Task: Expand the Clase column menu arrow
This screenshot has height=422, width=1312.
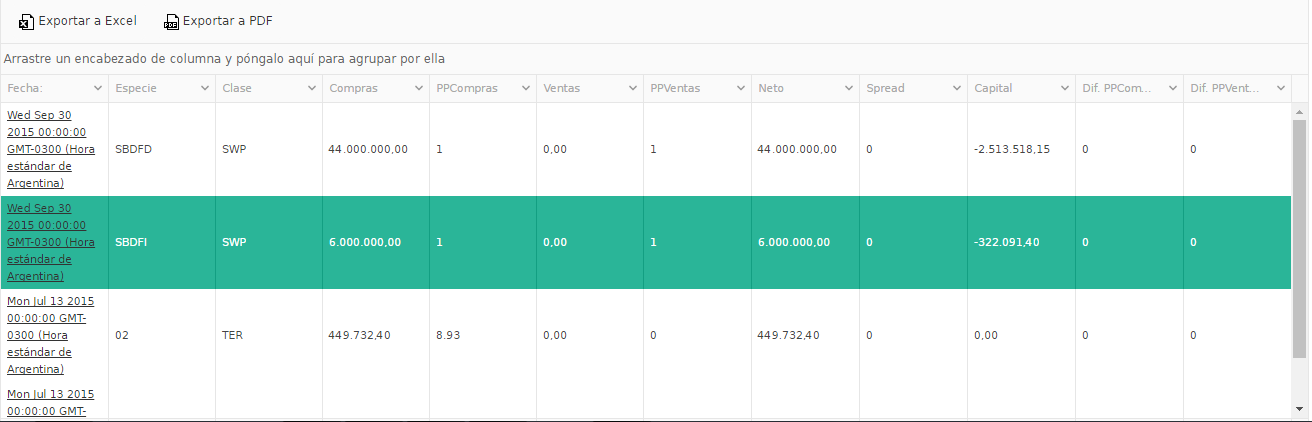Action: coord(312,88)
